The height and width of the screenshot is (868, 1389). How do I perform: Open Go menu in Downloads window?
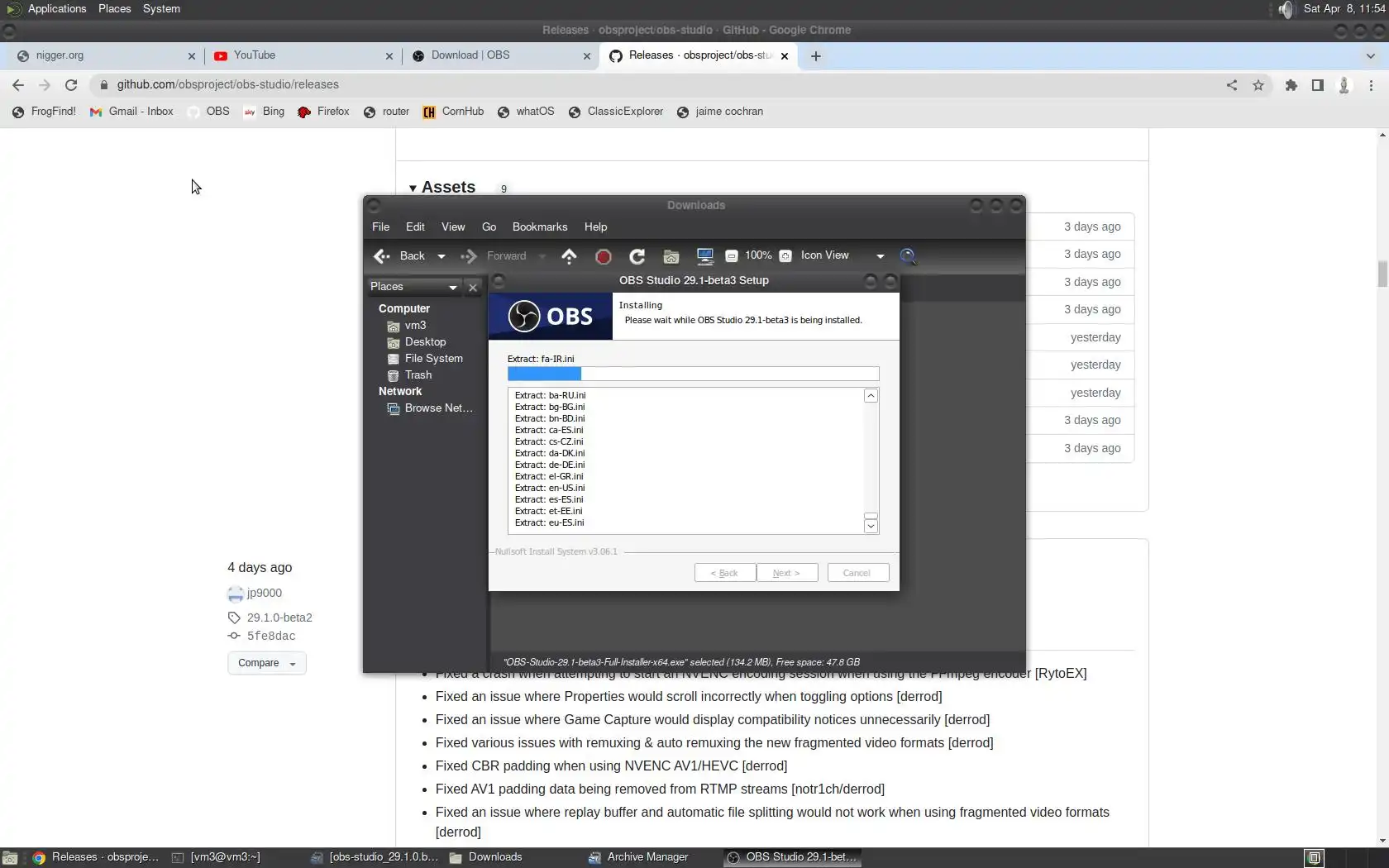(489, 227)
